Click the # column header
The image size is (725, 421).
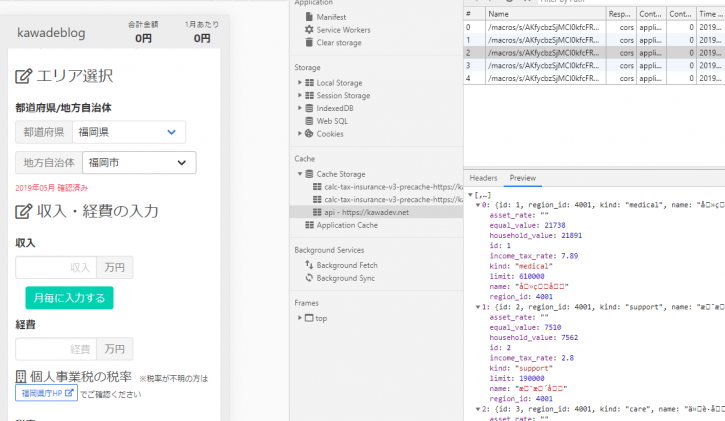474,14
